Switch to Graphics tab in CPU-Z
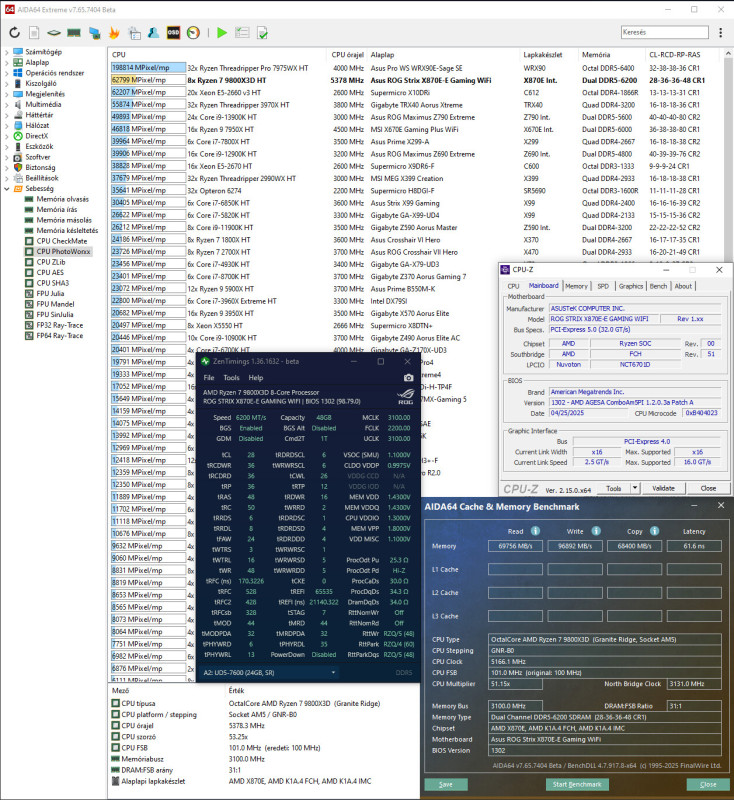 pyautogui.click(x=631, y=286)
